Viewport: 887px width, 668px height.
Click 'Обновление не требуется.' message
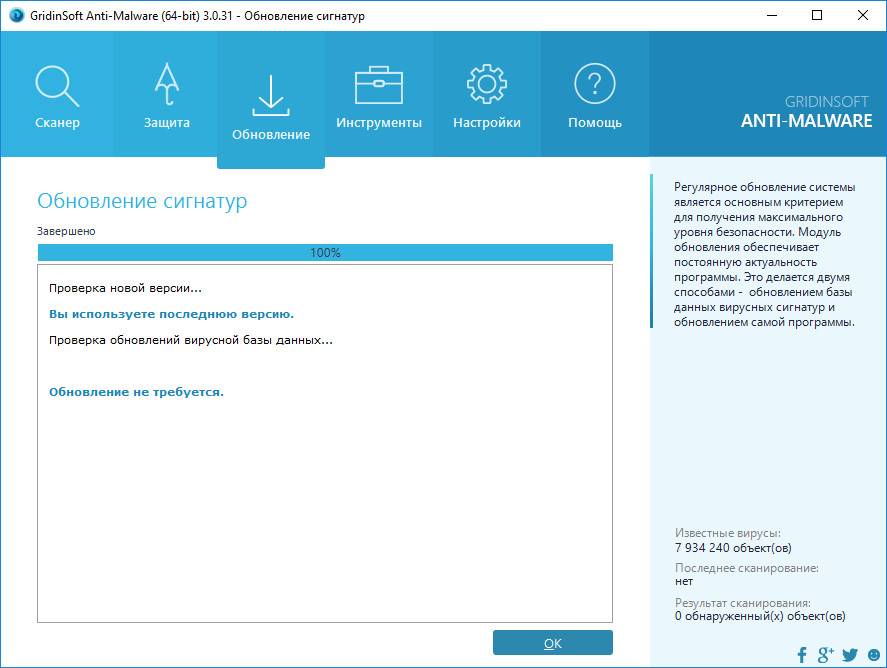(x=136, y=392)
